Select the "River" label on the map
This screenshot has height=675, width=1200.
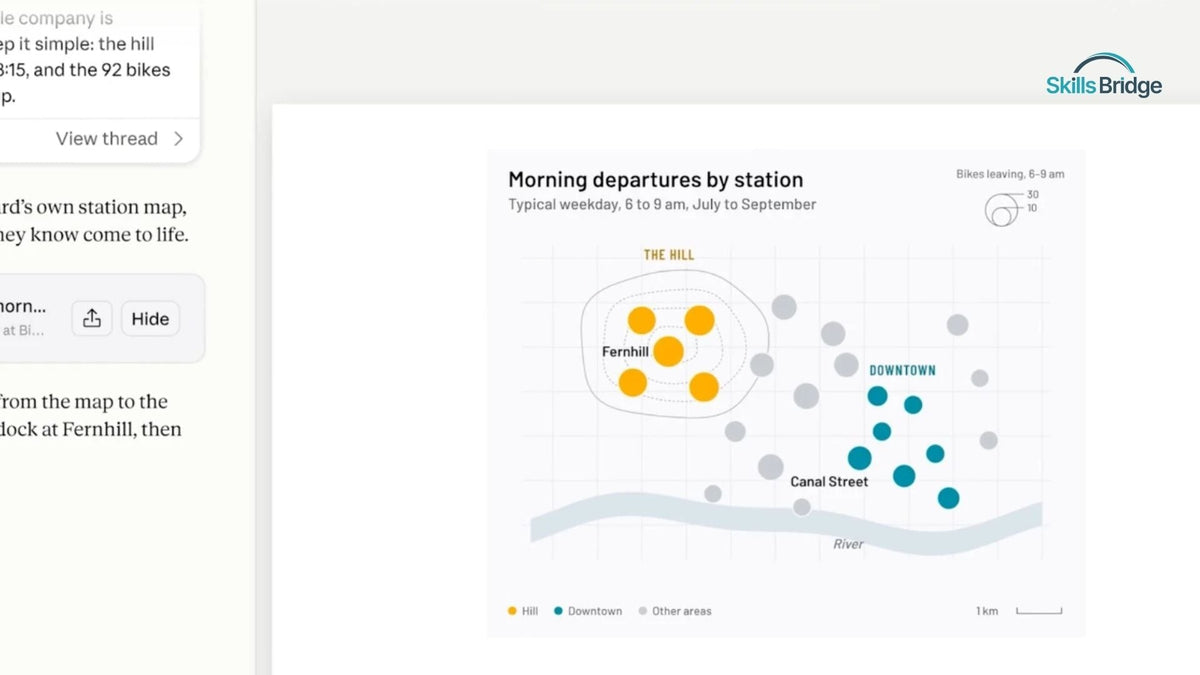[848, 544]
